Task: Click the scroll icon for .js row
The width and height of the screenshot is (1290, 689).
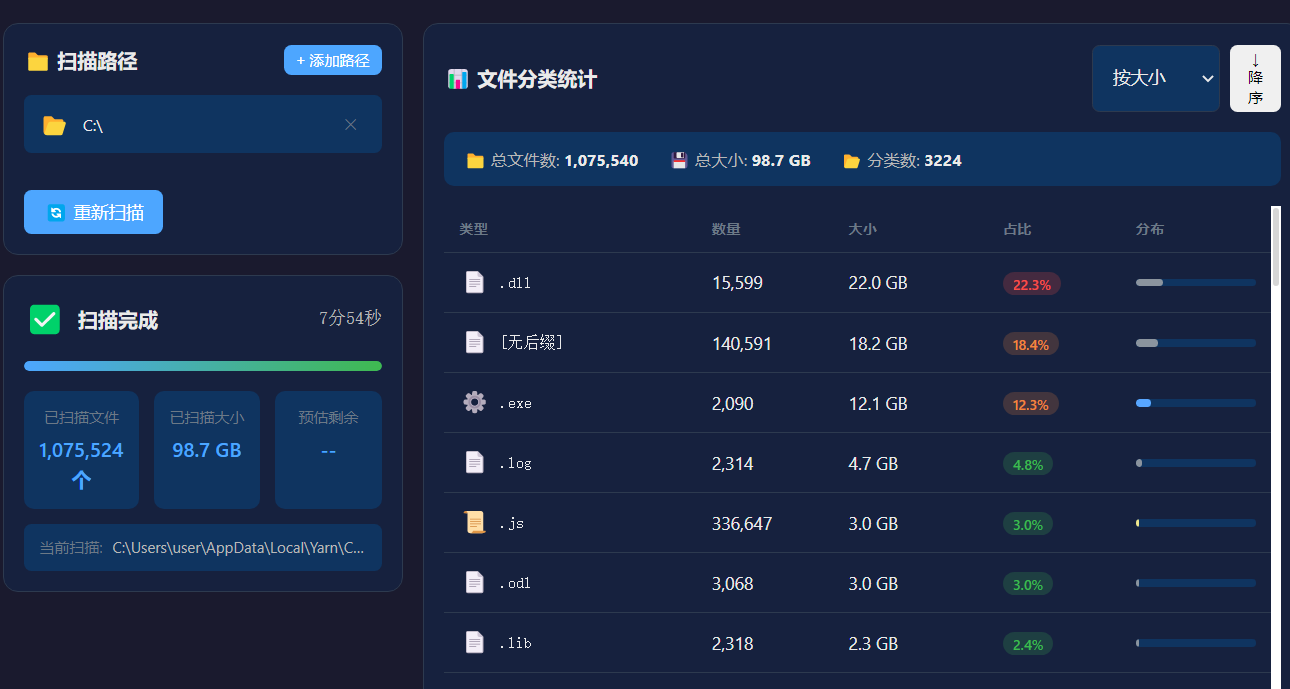Action: 475,523
